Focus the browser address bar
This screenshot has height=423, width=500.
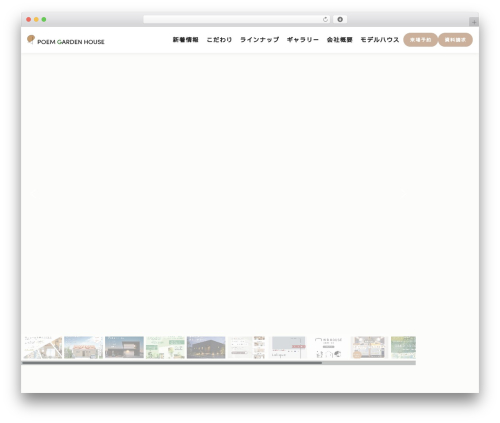point(237,19)
